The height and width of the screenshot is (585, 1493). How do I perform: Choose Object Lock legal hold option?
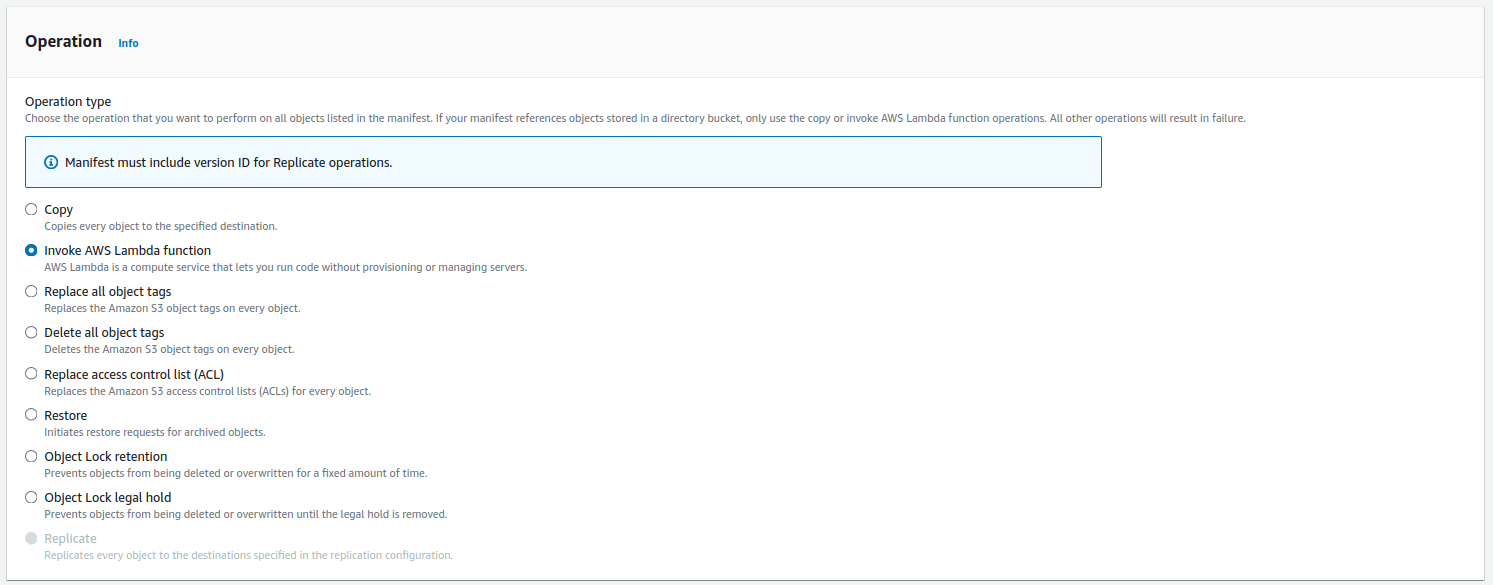[x=31, y=496]
